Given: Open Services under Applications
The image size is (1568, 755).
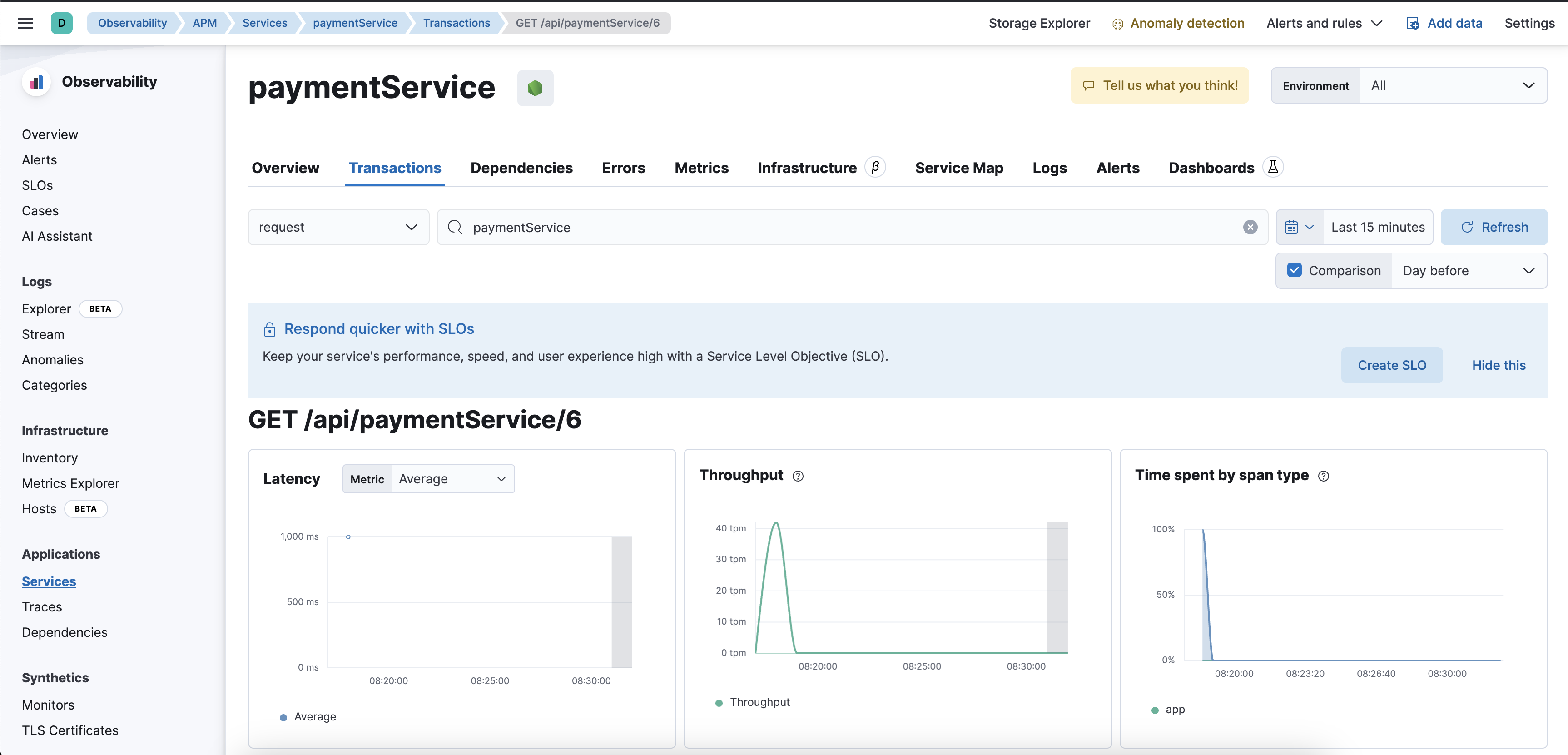Looking at the screenshot, I should 49,581.
